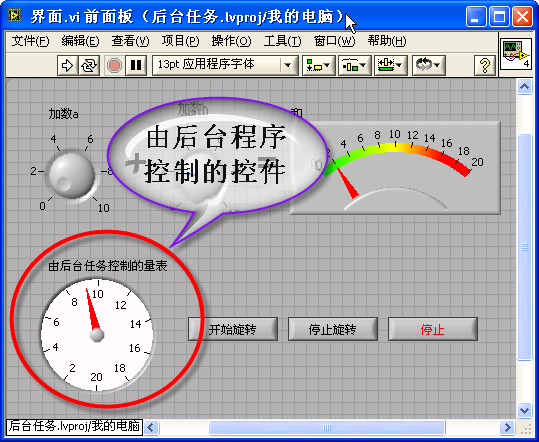The width and height of the screenshot is (539, 442).
Task: Open the Distribute Objects dropdown
Action: pyautogui.click(x=354, y=65)
